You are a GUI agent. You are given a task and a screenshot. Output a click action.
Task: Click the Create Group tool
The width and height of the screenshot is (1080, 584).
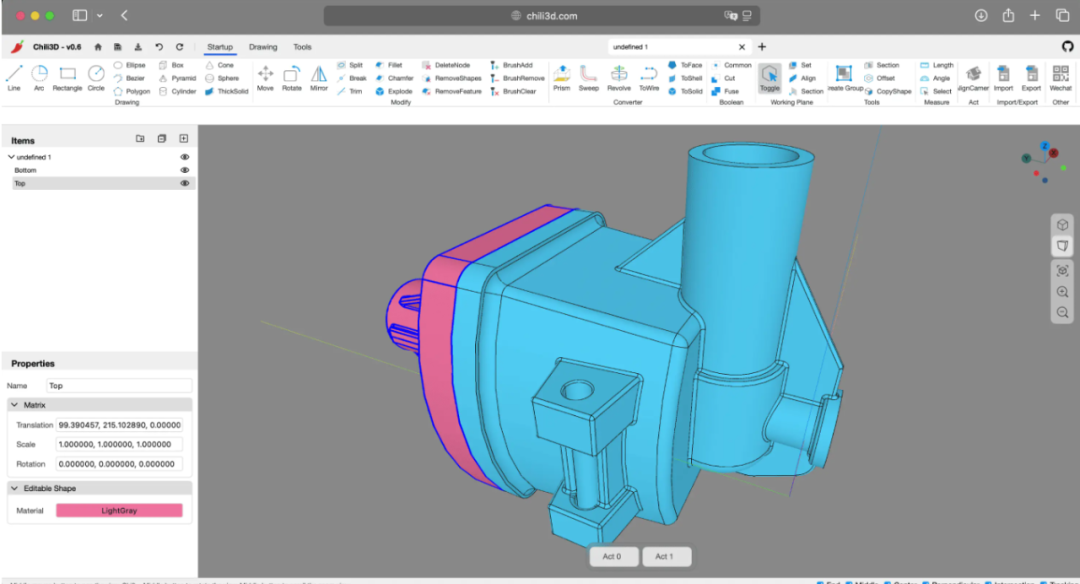click(x=844, y=77)
